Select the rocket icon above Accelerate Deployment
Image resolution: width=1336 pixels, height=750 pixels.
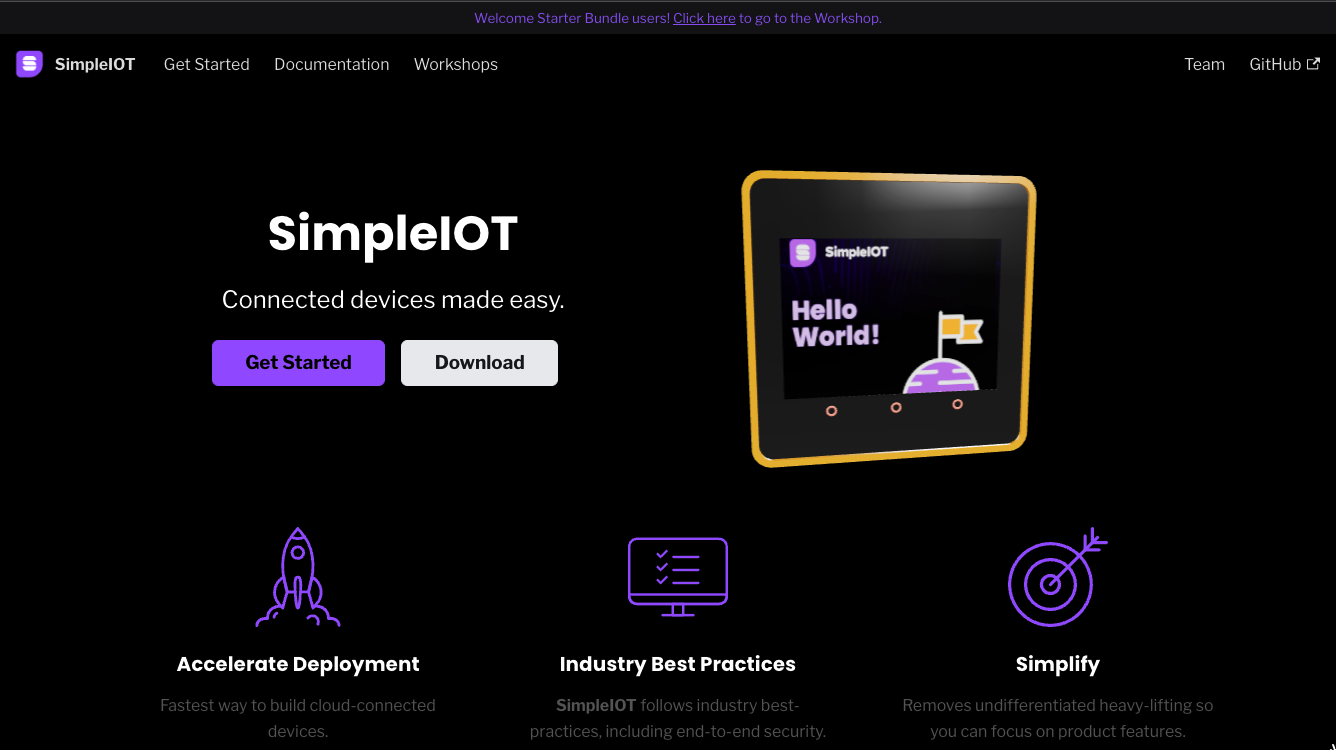(297, 577)
